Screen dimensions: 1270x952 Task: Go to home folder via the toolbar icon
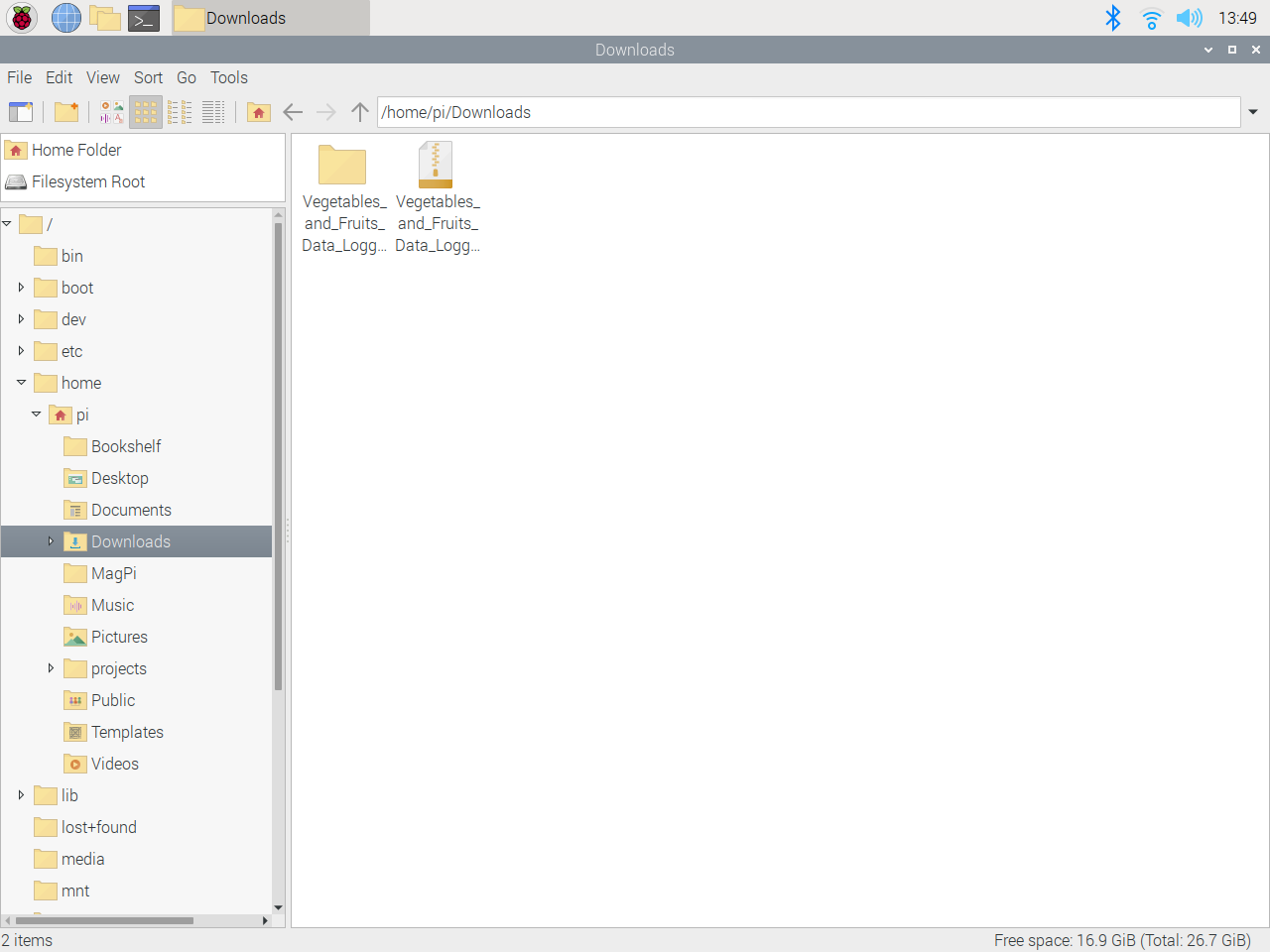click(x=259, y=112)
